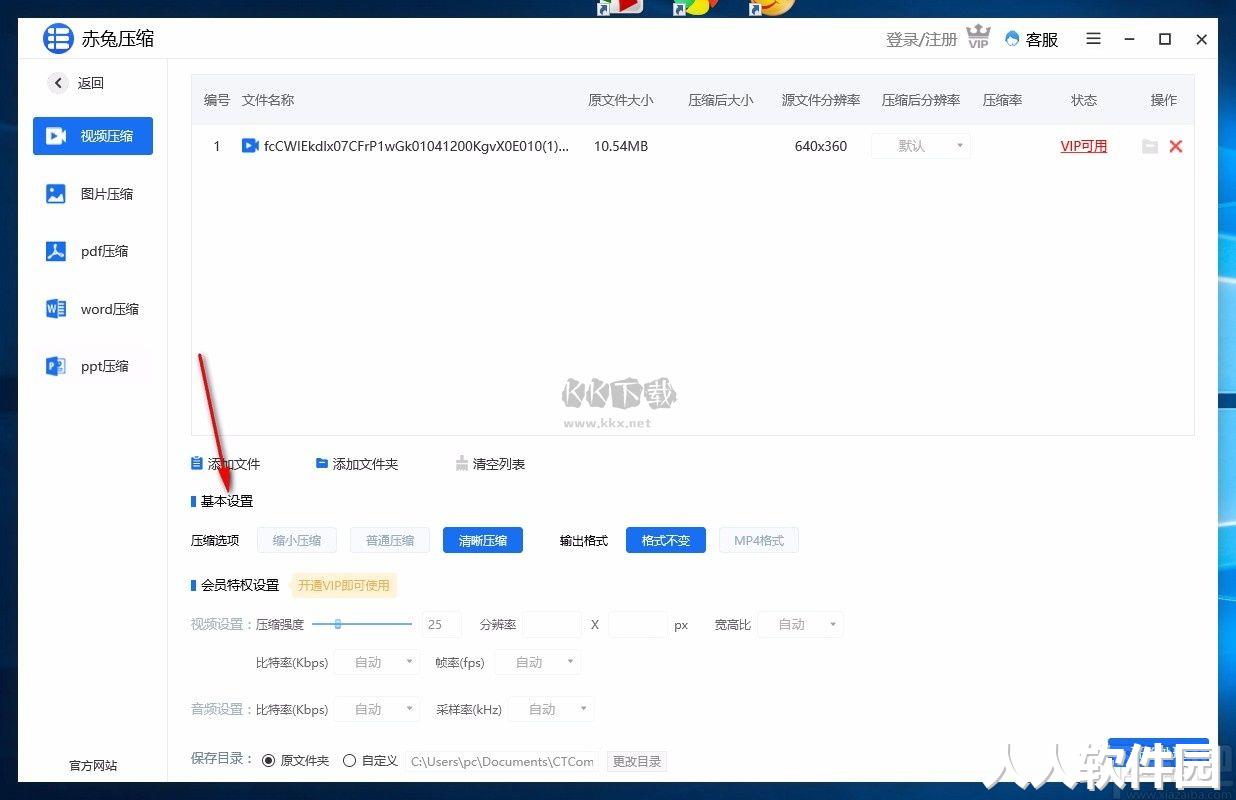Click 添加文件 button
The width and height of the screenshot is (1236, 800).
[x=226, y=464]
